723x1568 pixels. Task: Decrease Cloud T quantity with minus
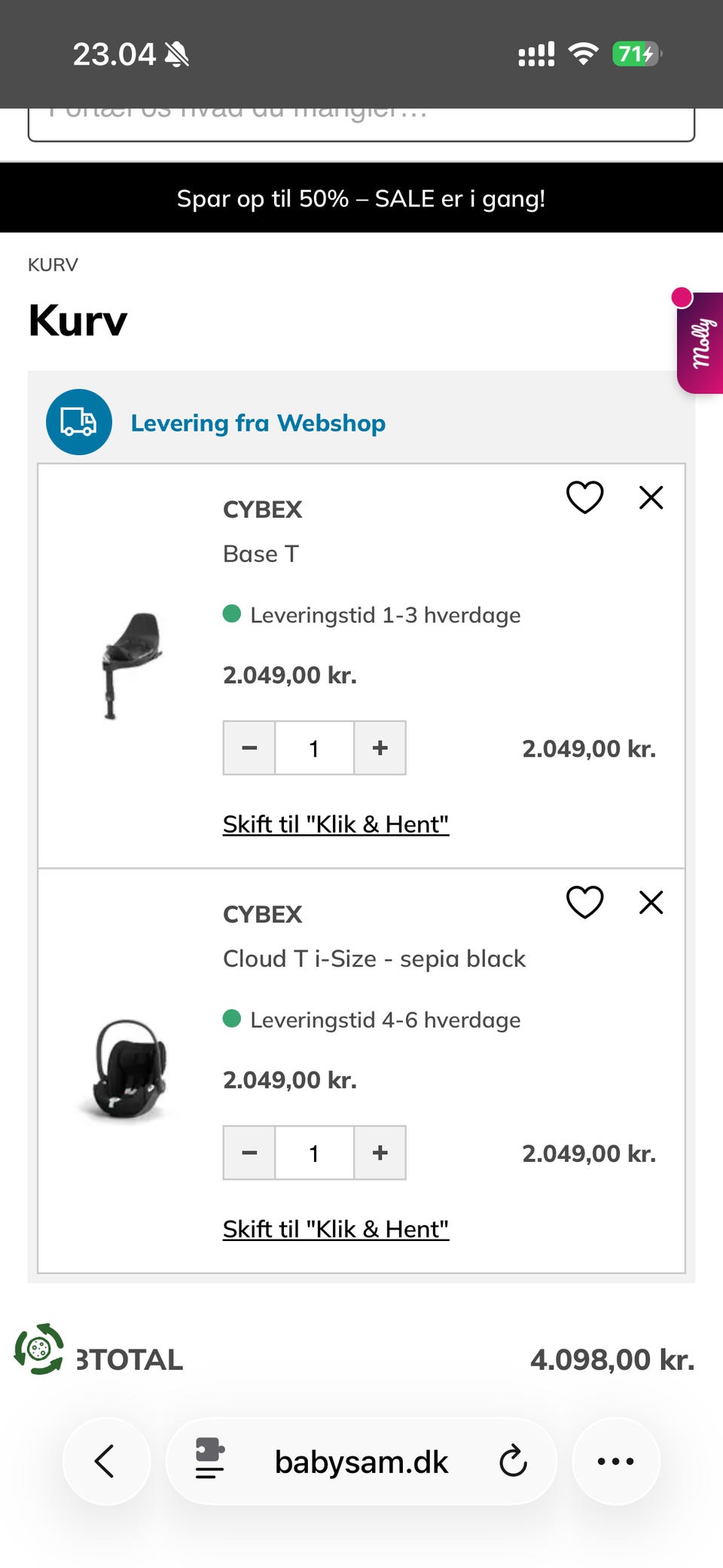[x=249, y=1153]
